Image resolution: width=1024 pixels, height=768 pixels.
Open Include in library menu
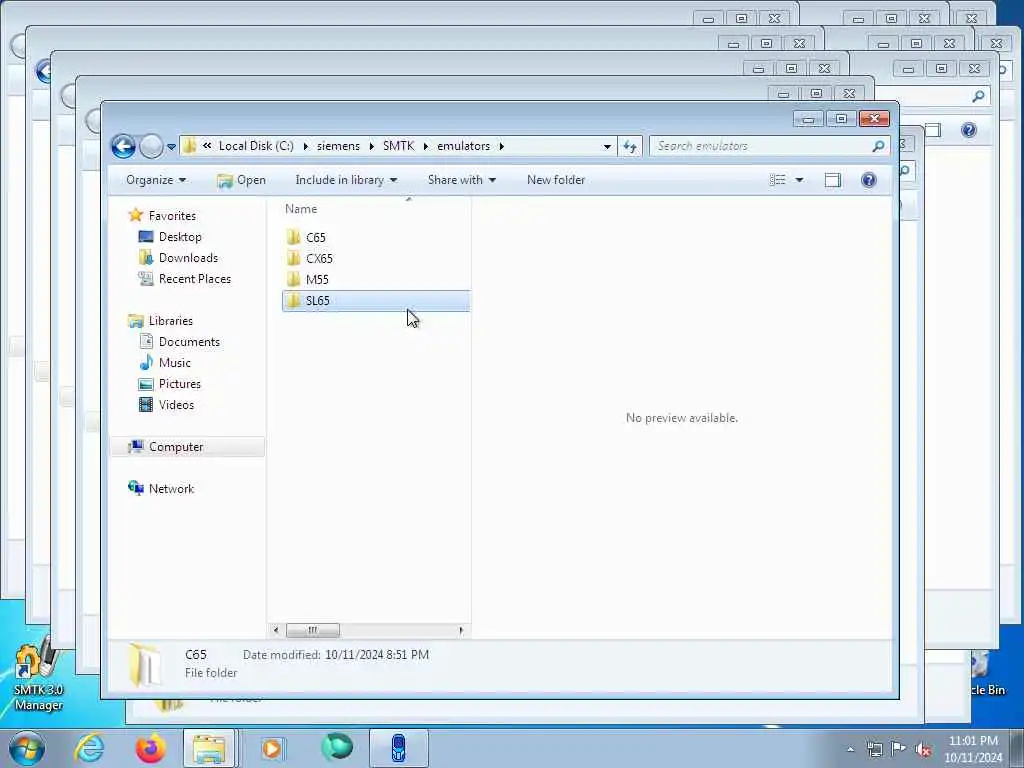coord(346,180)
